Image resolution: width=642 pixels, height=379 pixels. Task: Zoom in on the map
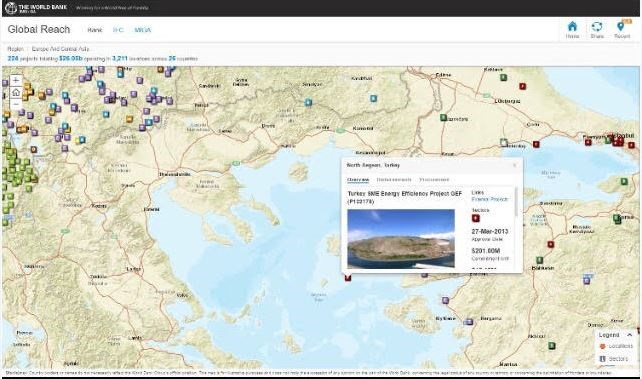16,80
